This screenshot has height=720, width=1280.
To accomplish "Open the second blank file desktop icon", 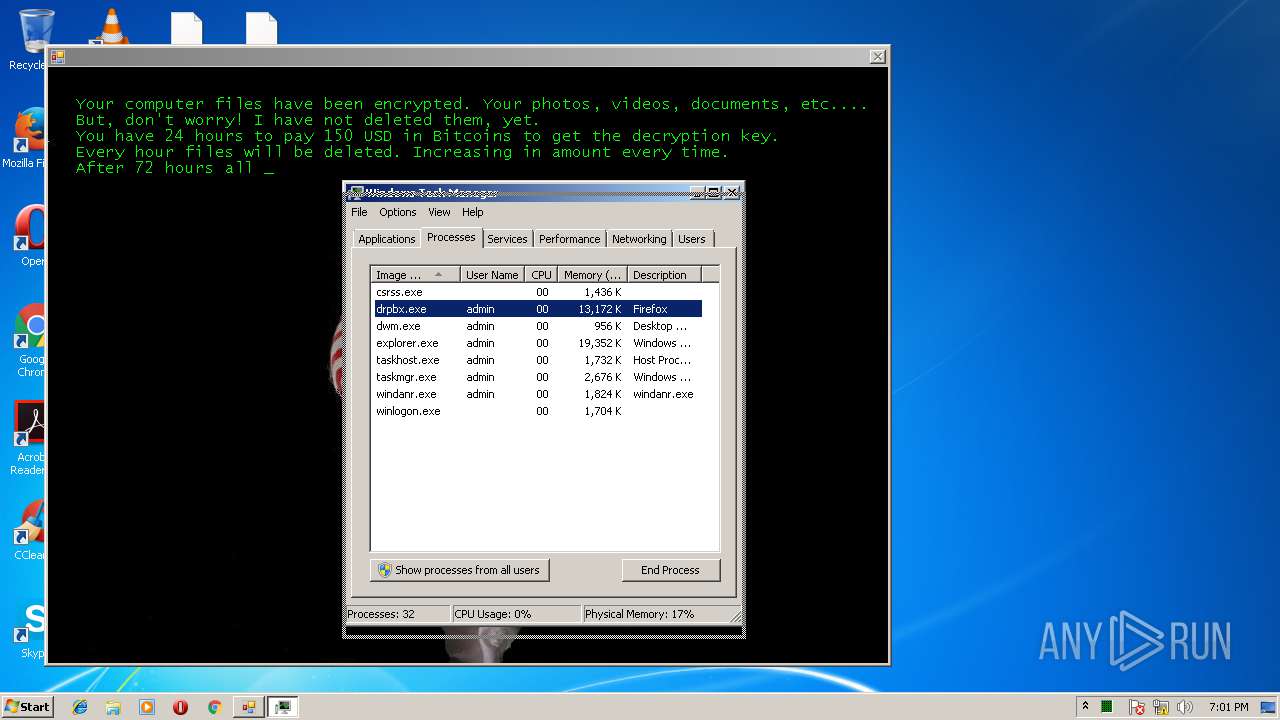I will 261,28.
